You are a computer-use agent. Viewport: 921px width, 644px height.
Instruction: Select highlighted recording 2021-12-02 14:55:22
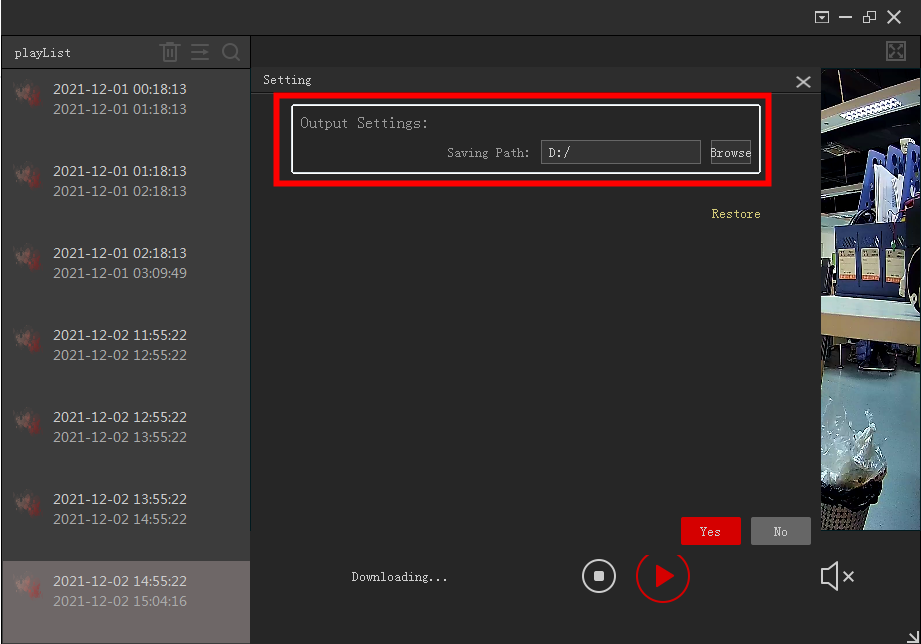(x=120, y=591)
